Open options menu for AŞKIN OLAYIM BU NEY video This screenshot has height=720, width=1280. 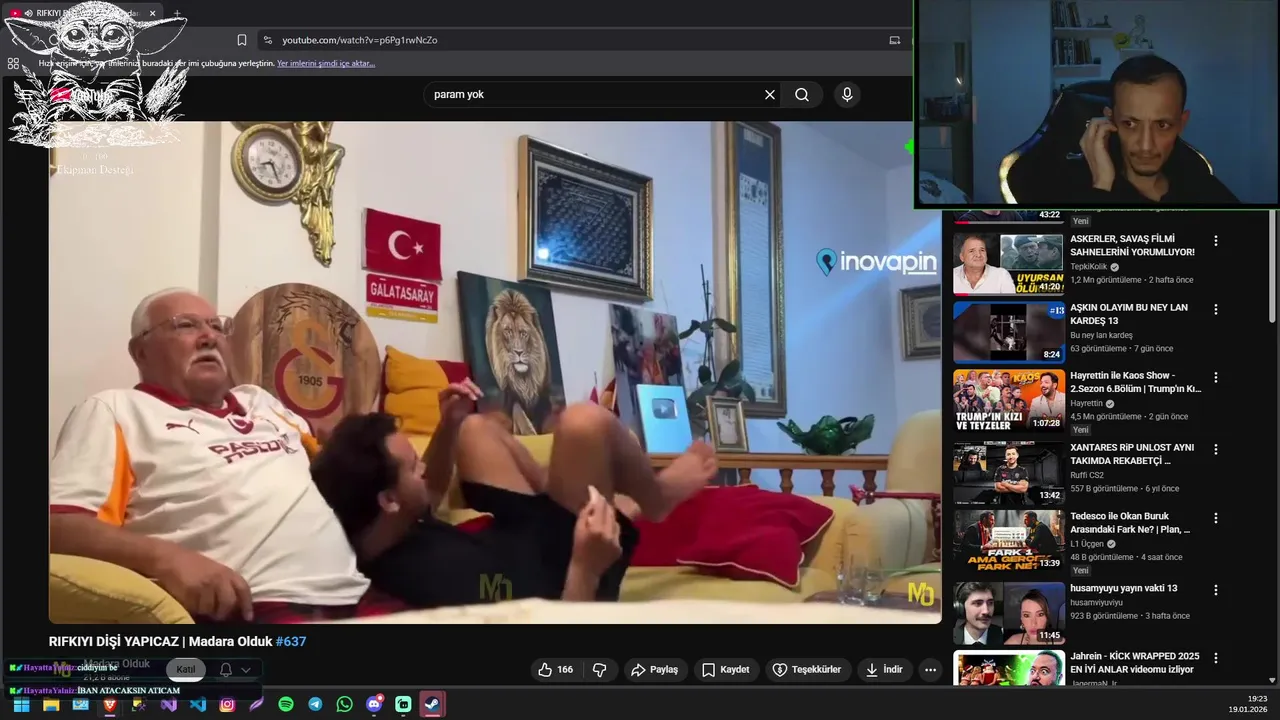(1216, 310)
